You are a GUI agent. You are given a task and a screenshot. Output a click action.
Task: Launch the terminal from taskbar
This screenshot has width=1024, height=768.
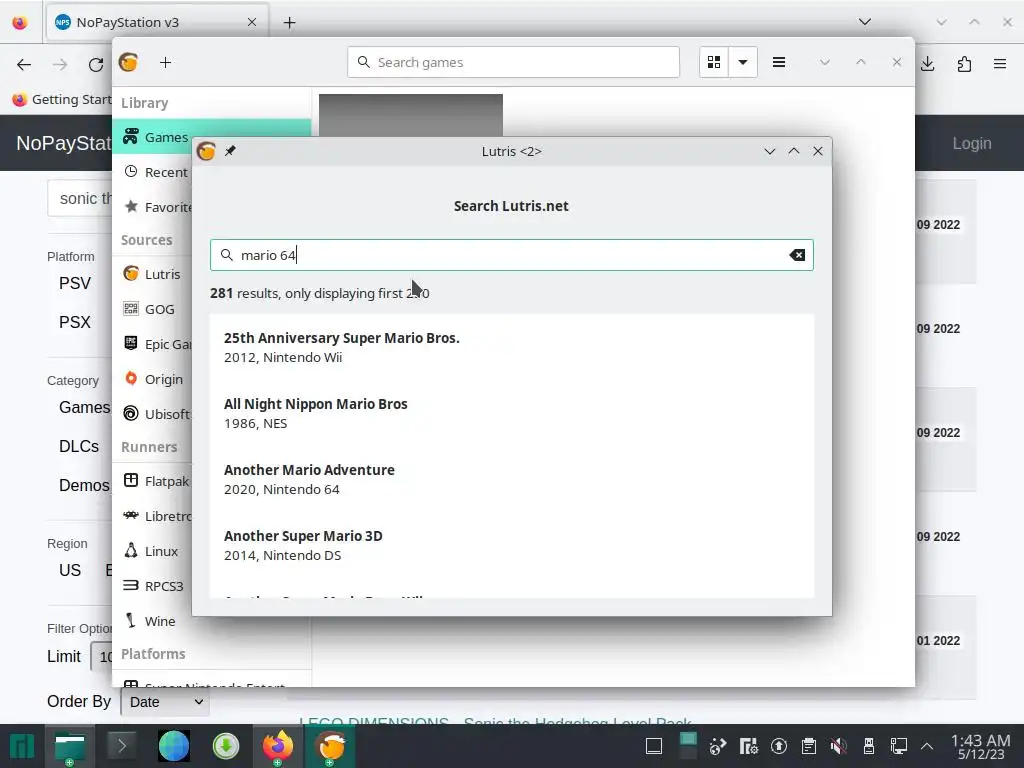pyautogui.click(x=121, y=746)
